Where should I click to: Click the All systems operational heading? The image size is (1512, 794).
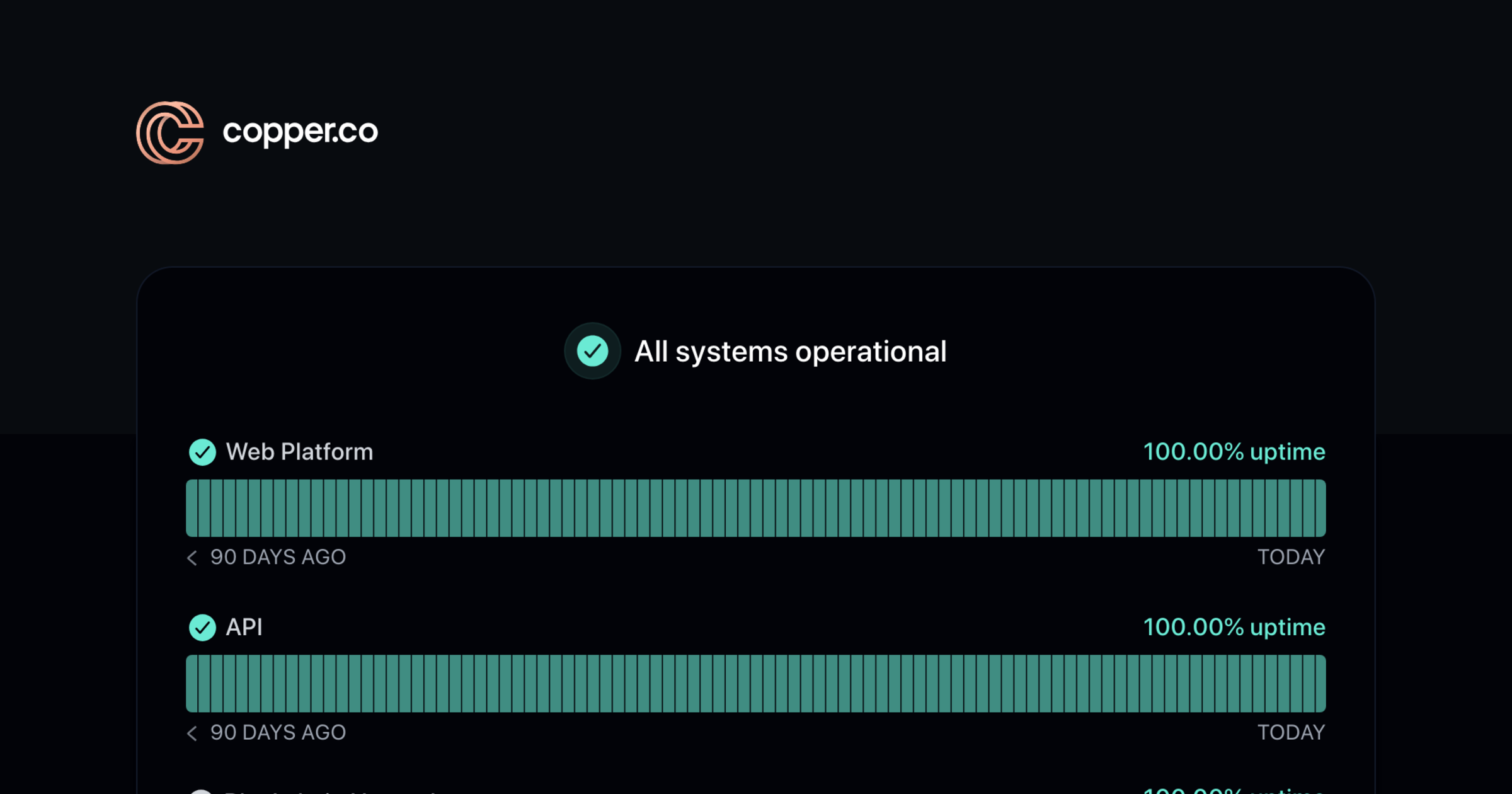pos(790,352)
